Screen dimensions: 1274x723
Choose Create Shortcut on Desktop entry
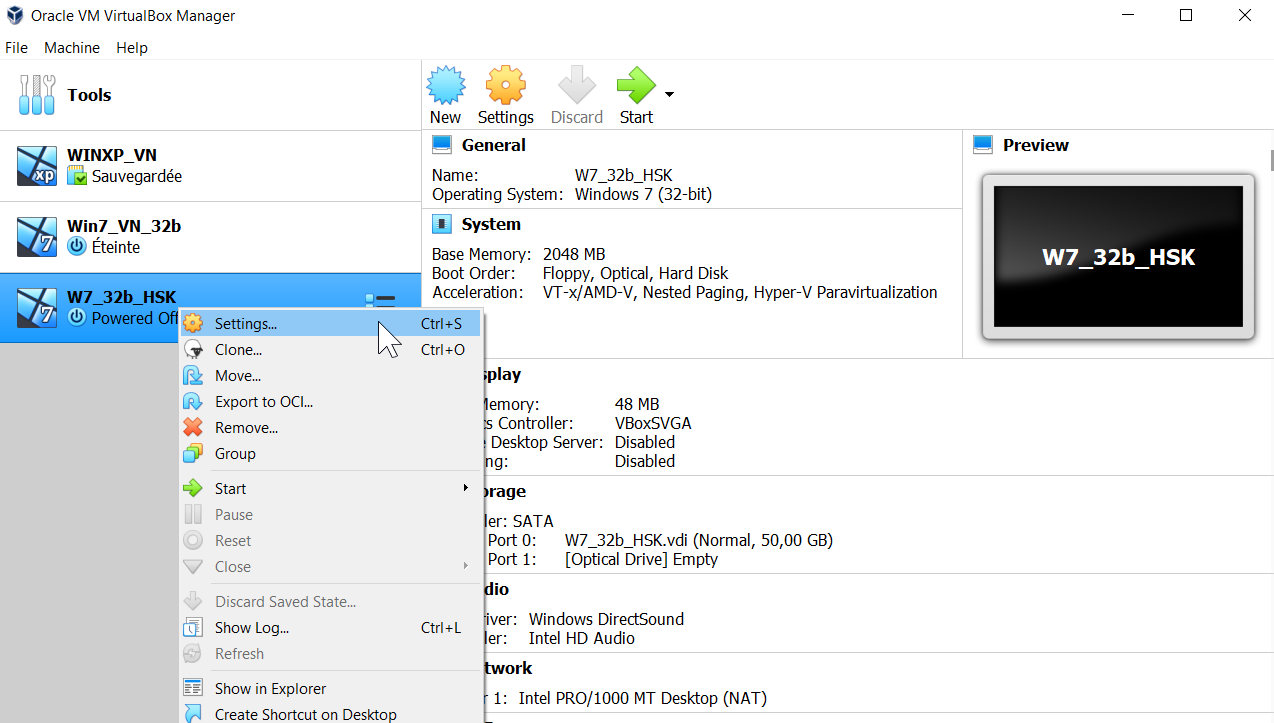(331, 714)
